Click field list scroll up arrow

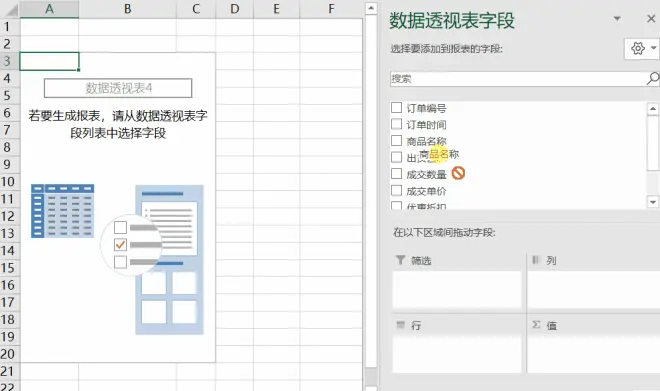(x=653, y=109)
